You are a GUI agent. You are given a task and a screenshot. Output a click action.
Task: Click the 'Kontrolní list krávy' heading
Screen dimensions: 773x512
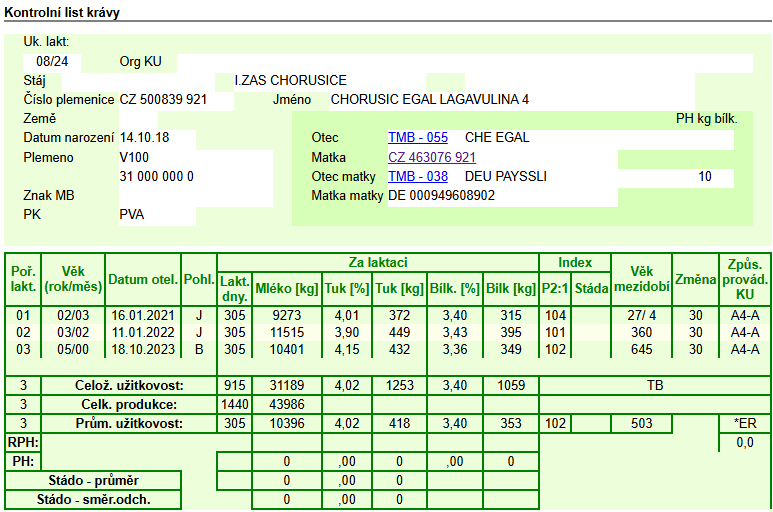tap(62, 12)
